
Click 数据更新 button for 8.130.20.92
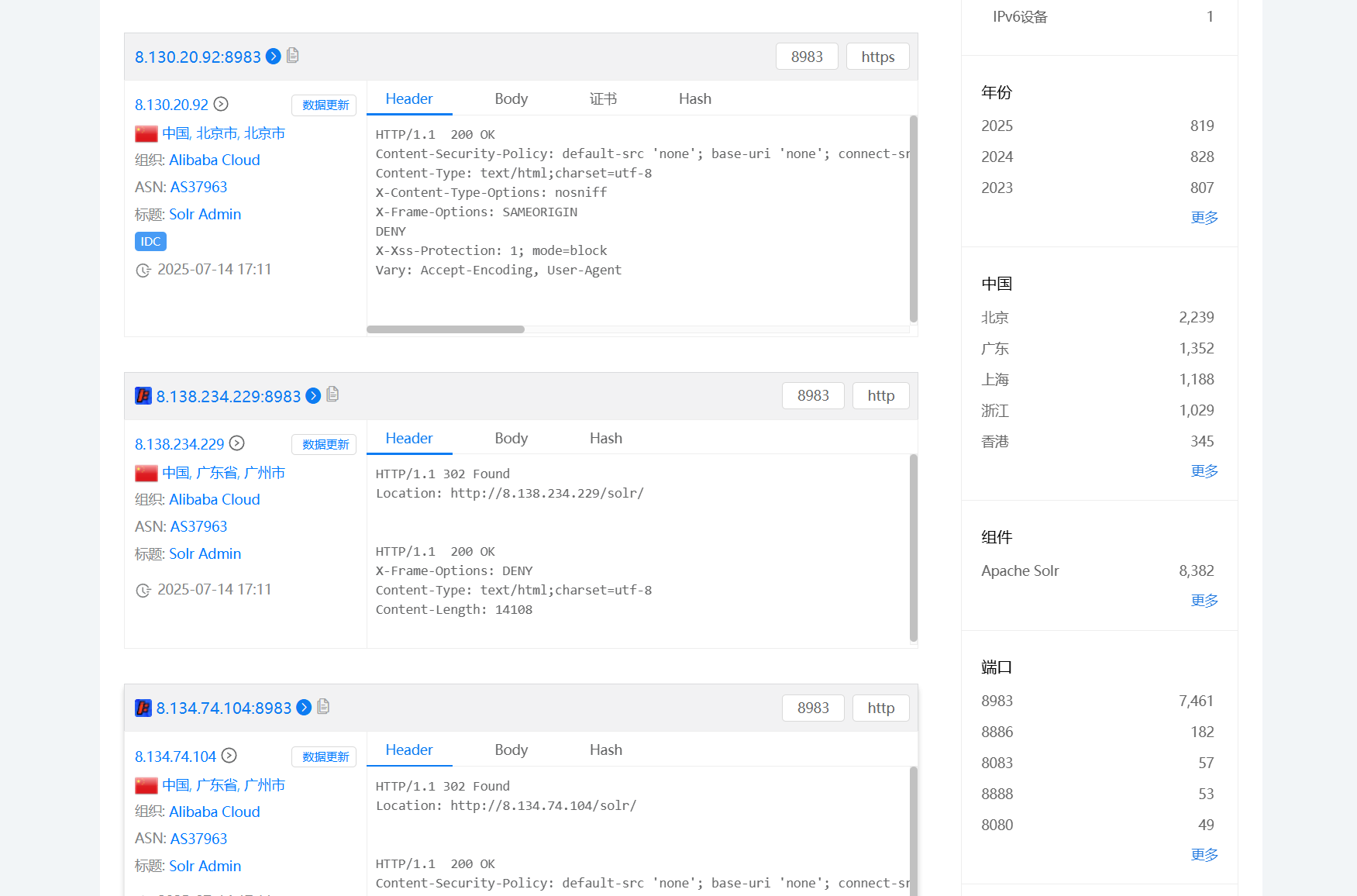[324, 105]
